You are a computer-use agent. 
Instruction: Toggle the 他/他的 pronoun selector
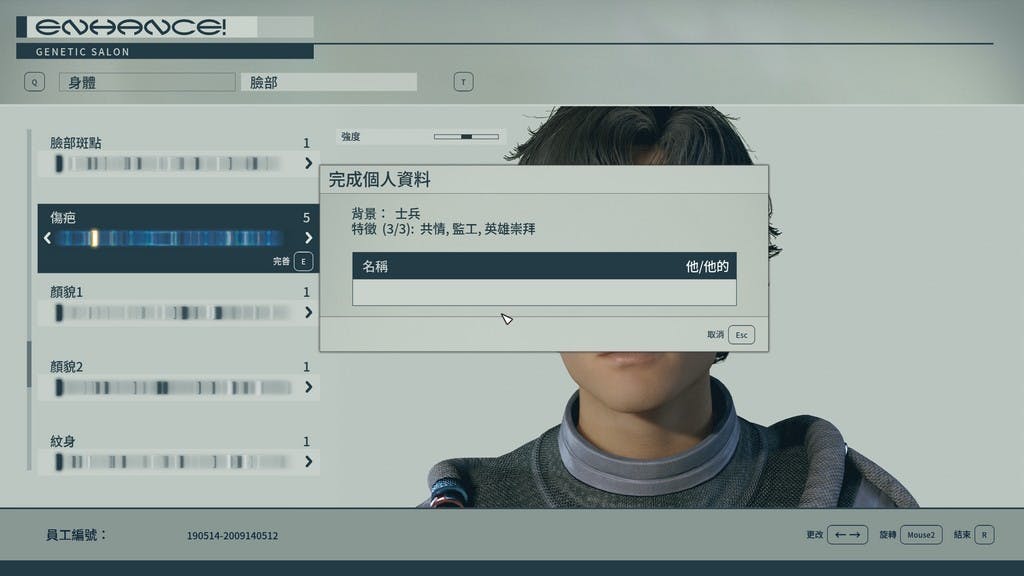click(x=707, y=266)
